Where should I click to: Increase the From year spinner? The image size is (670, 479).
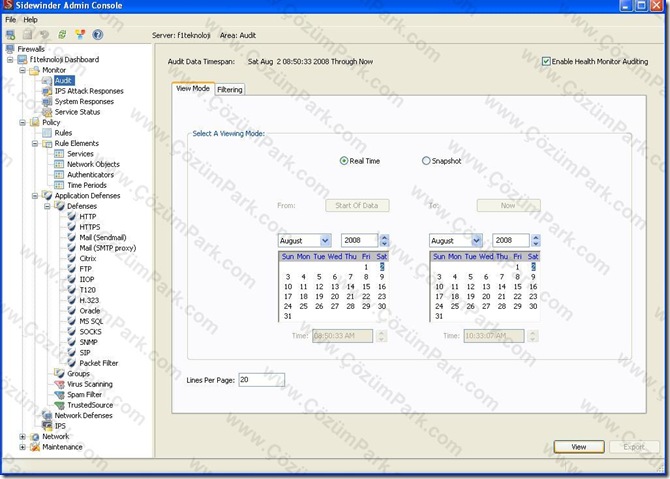[x=384, y=238]
